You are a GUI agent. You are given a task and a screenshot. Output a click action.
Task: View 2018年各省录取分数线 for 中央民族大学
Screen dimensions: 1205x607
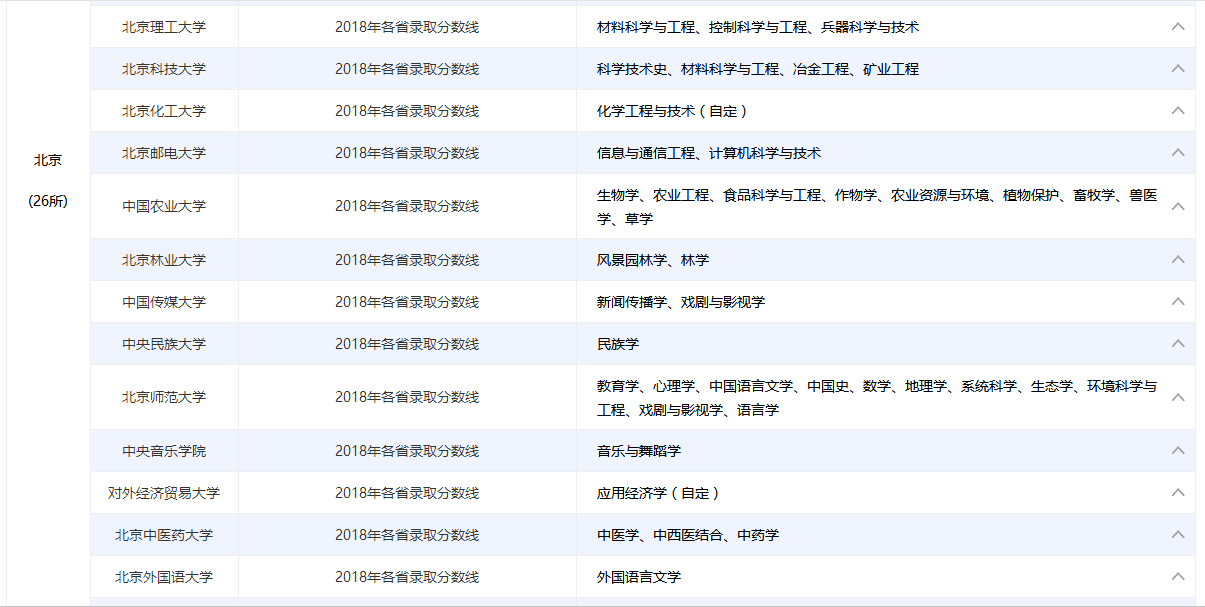407,344
